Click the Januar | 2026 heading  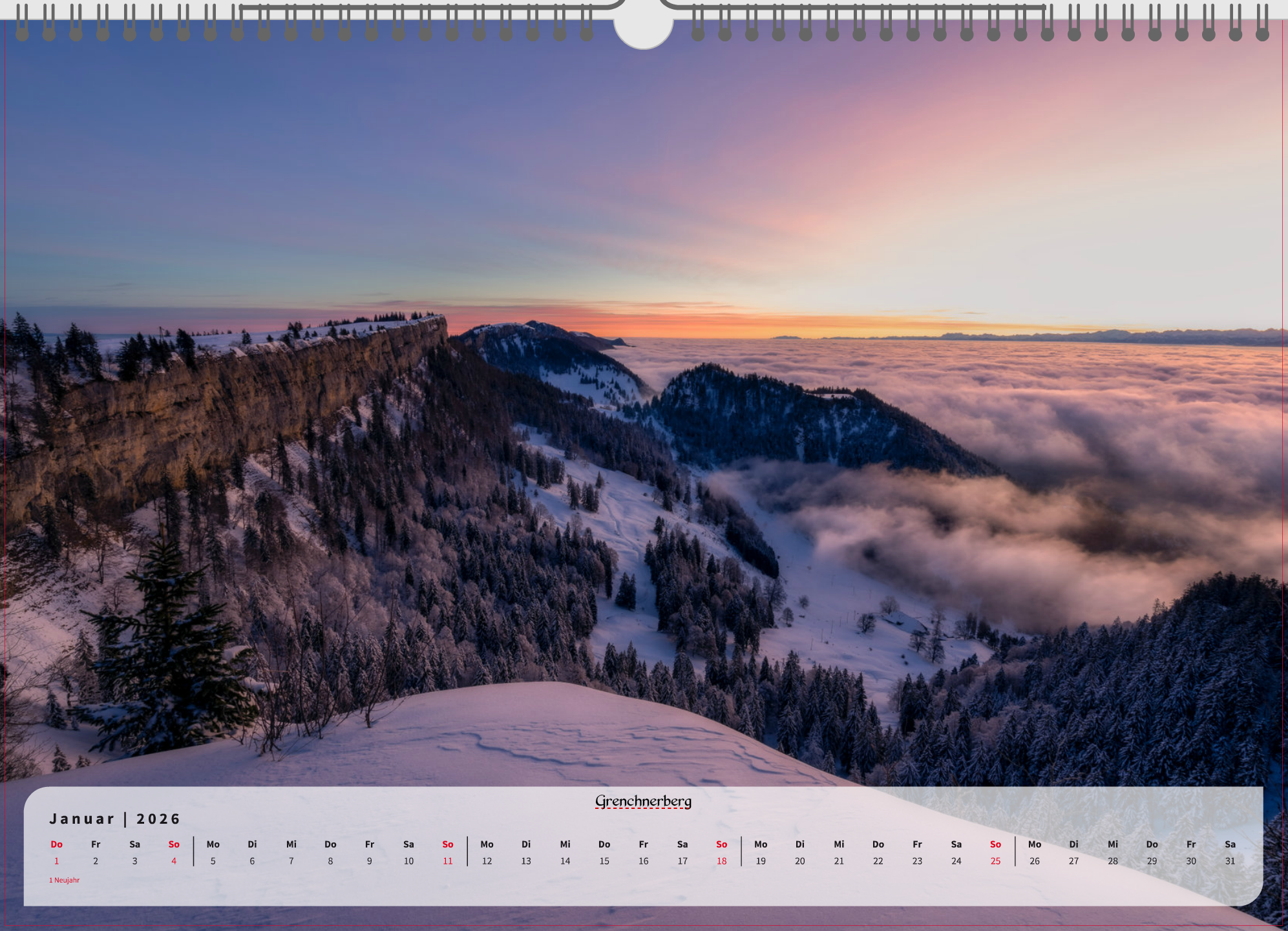pos(115,819)
